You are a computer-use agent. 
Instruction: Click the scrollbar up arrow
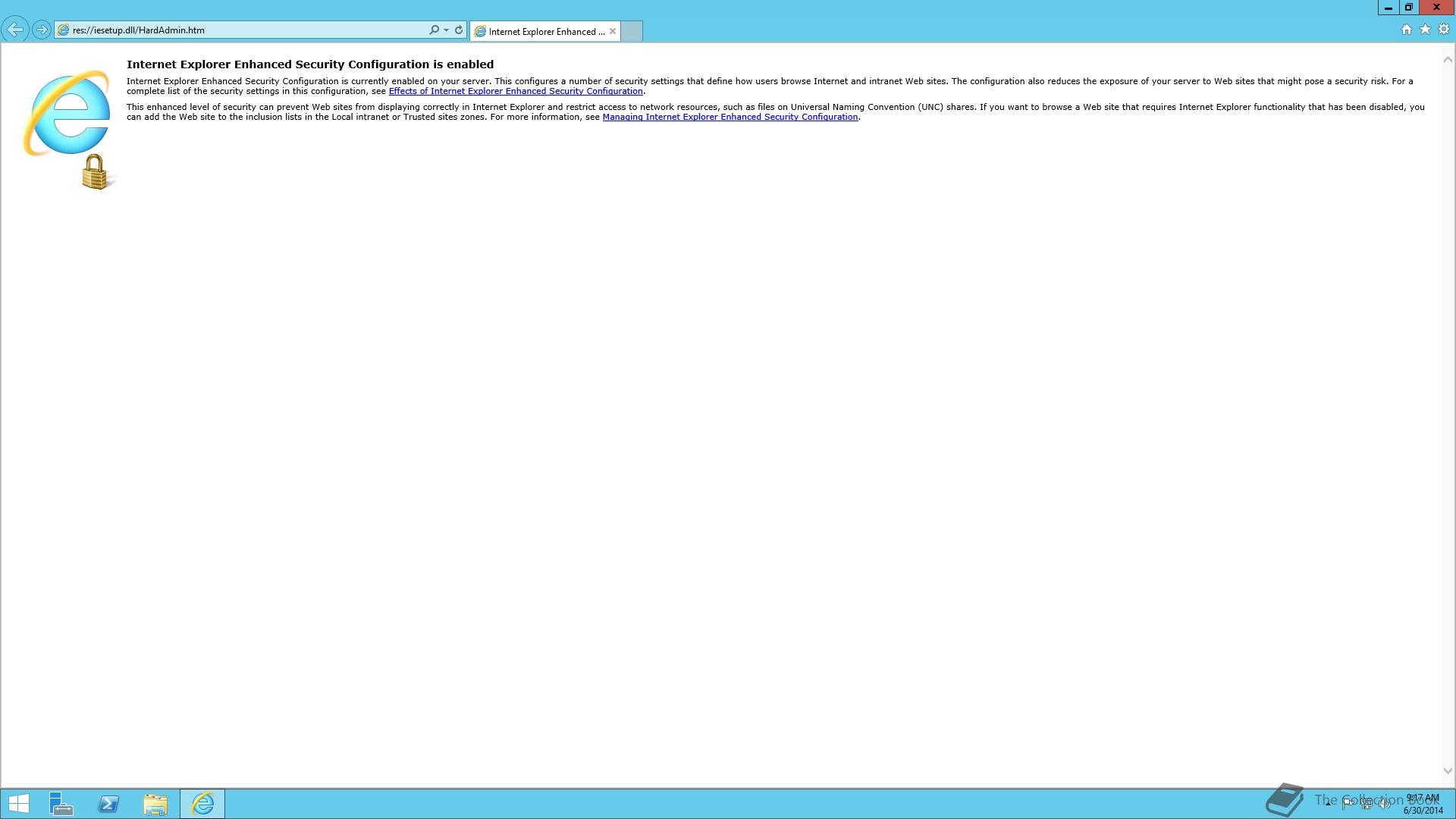(1448, 59)
